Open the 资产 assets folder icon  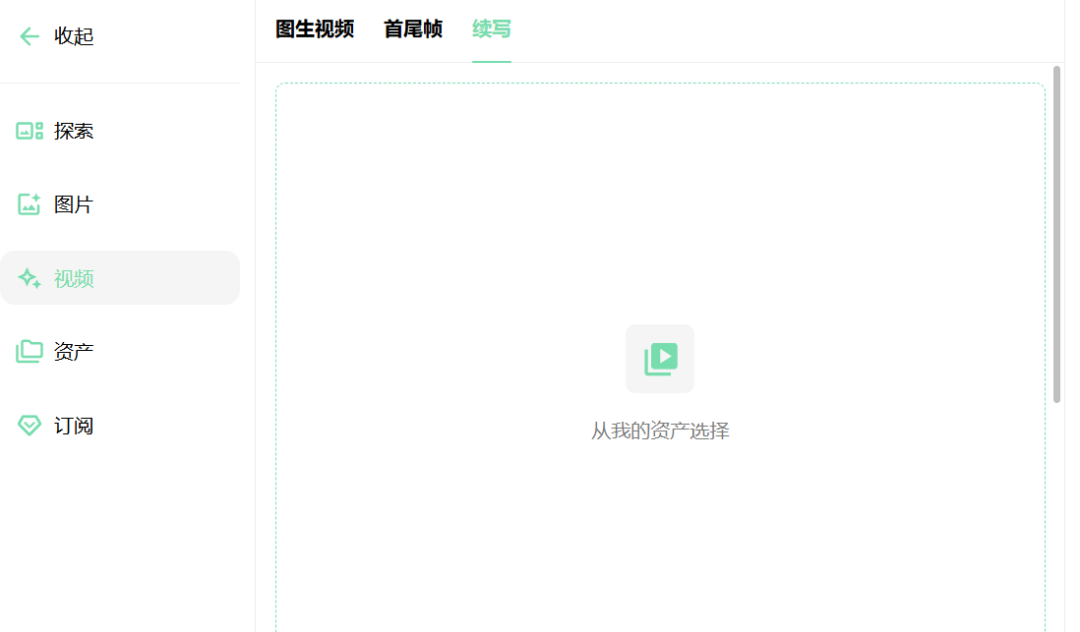[30, 351]
